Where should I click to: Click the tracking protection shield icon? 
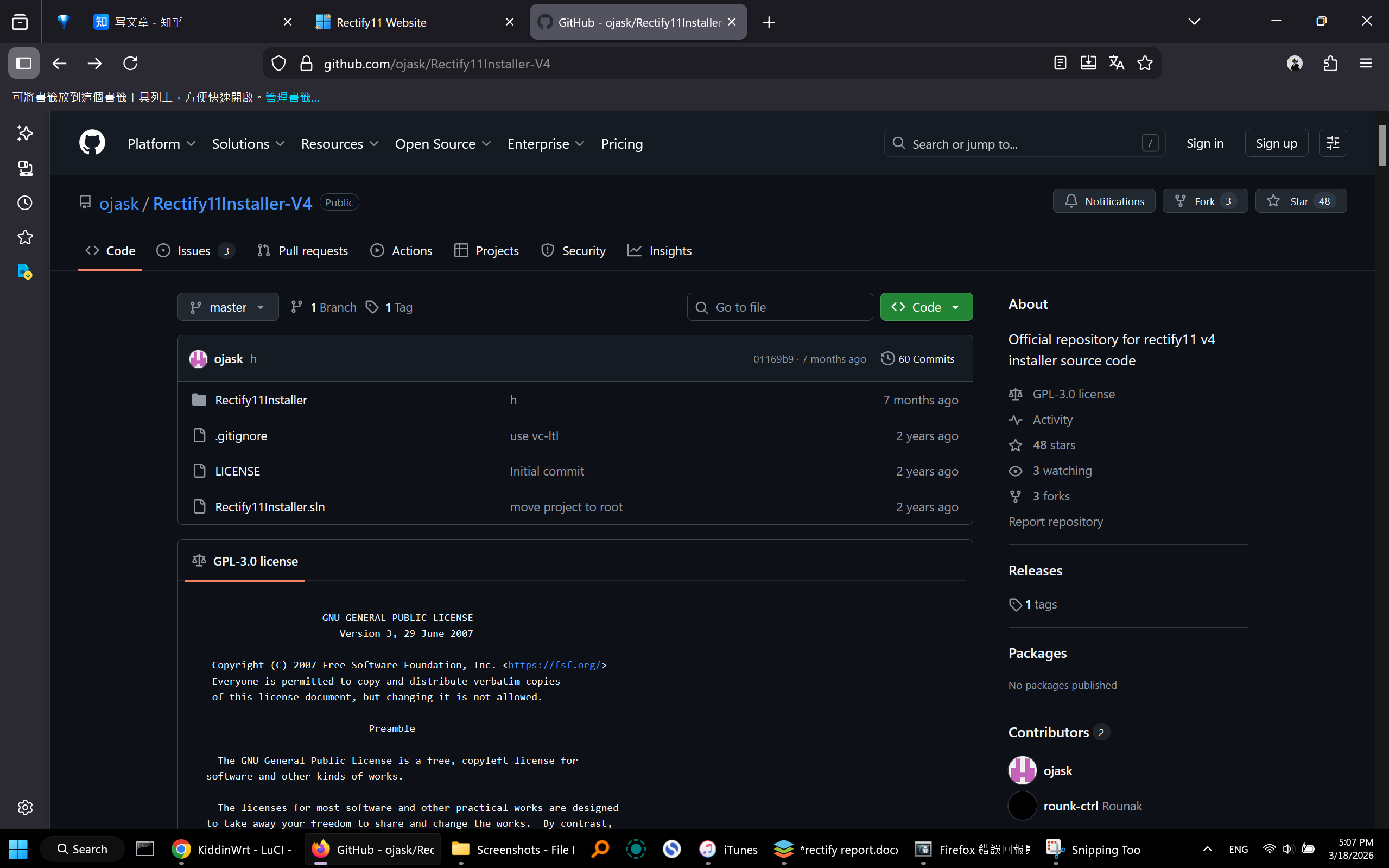(278, 63)
